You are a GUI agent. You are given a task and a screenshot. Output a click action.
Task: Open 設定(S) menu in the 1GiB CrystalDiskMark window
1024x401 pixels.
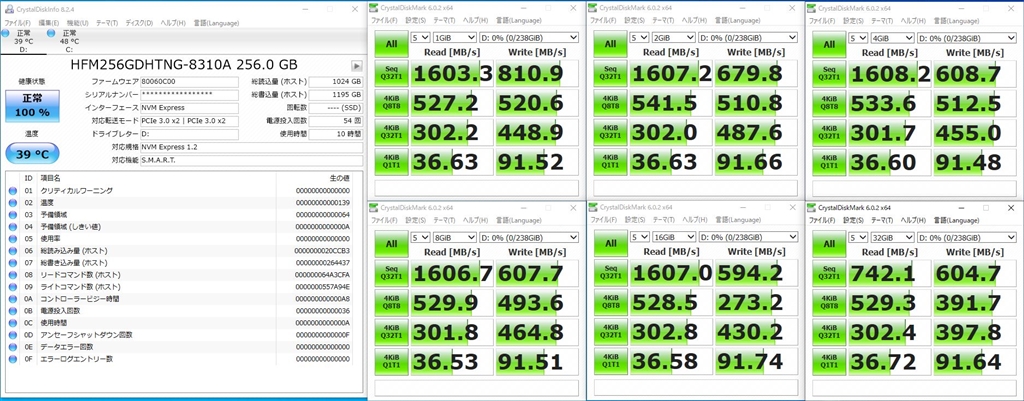(x=415, y=20)
